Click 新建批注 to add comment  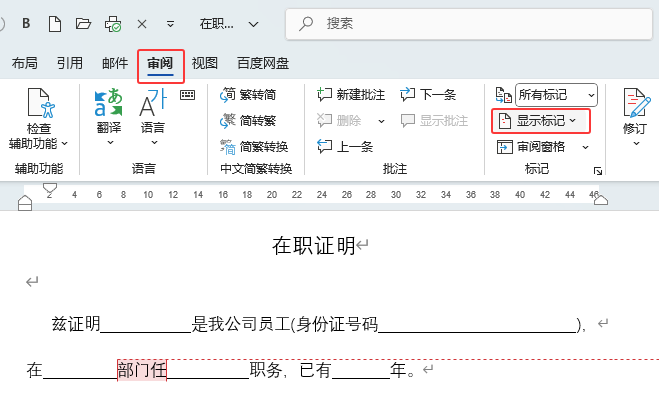(x=351, y=95)
